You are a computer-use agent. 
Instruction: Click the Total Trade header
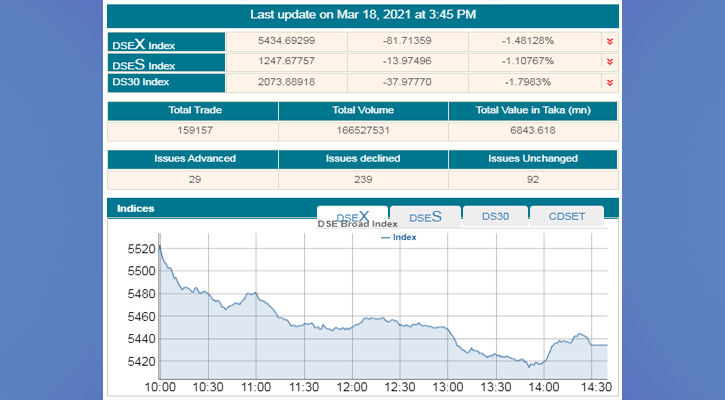pos(192,111)
